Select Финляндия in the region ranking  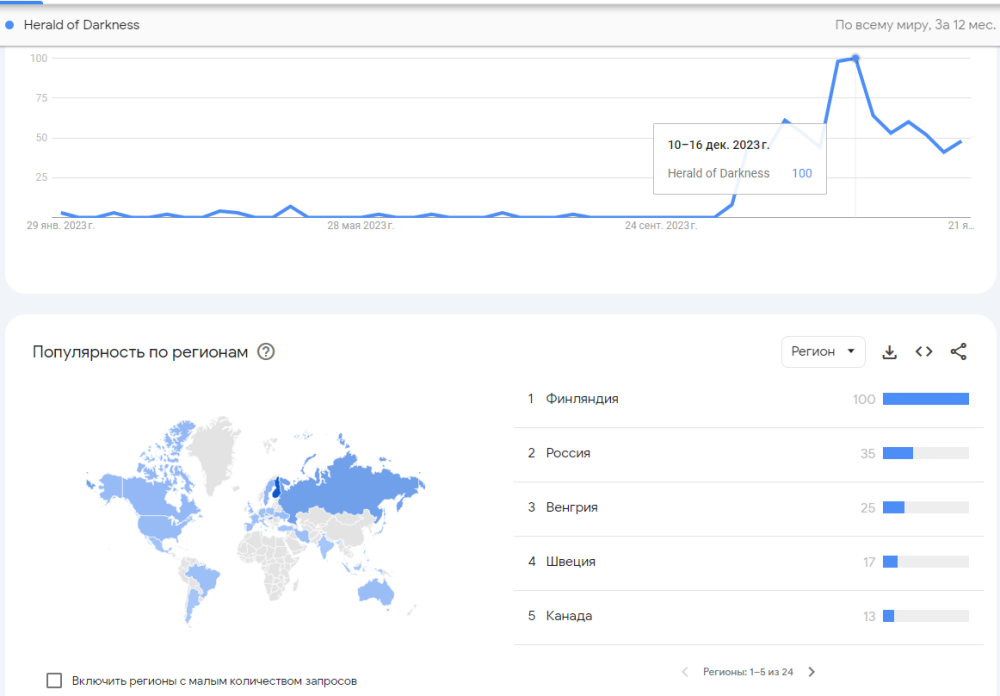(x=582, y=399)
